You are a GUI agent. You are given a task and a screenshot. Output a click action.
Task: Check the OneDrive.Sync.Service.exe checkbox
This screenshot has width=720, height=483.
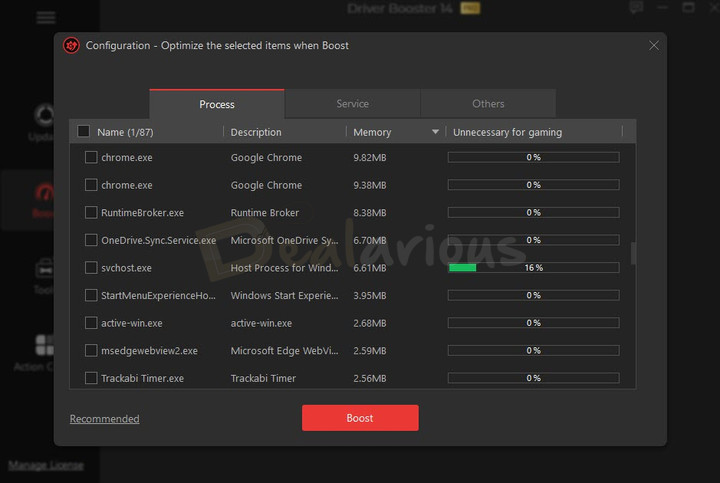tap(91, 240)
